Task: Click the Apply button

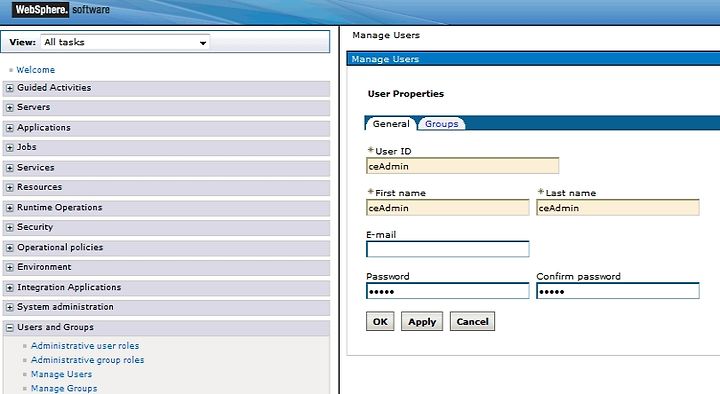Action: (x=422, y=321)
